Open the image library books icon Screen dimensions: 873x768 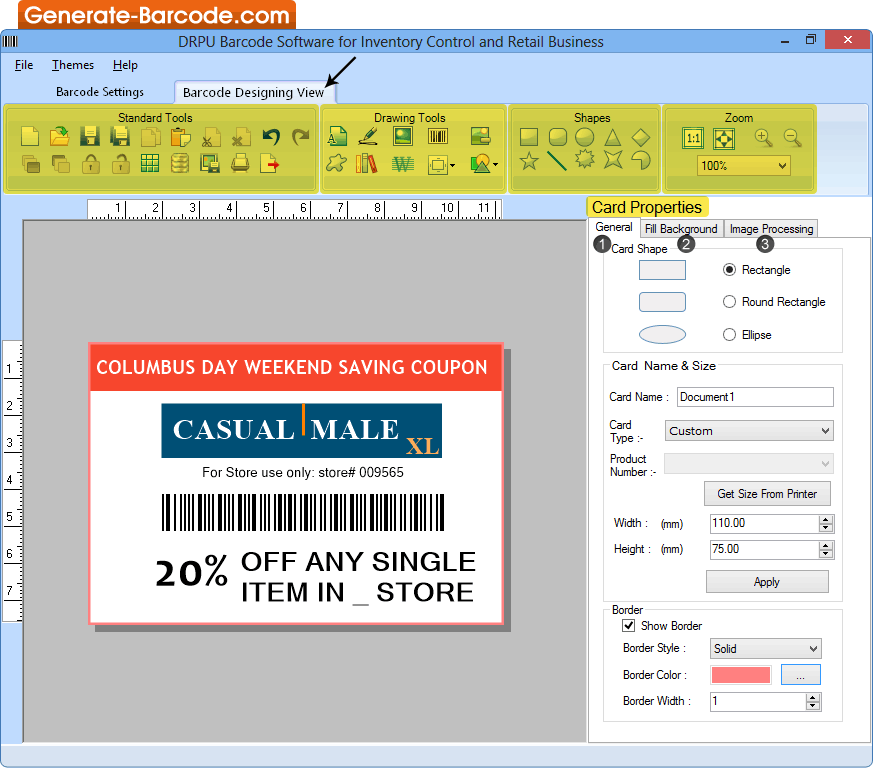coord(366,164)
